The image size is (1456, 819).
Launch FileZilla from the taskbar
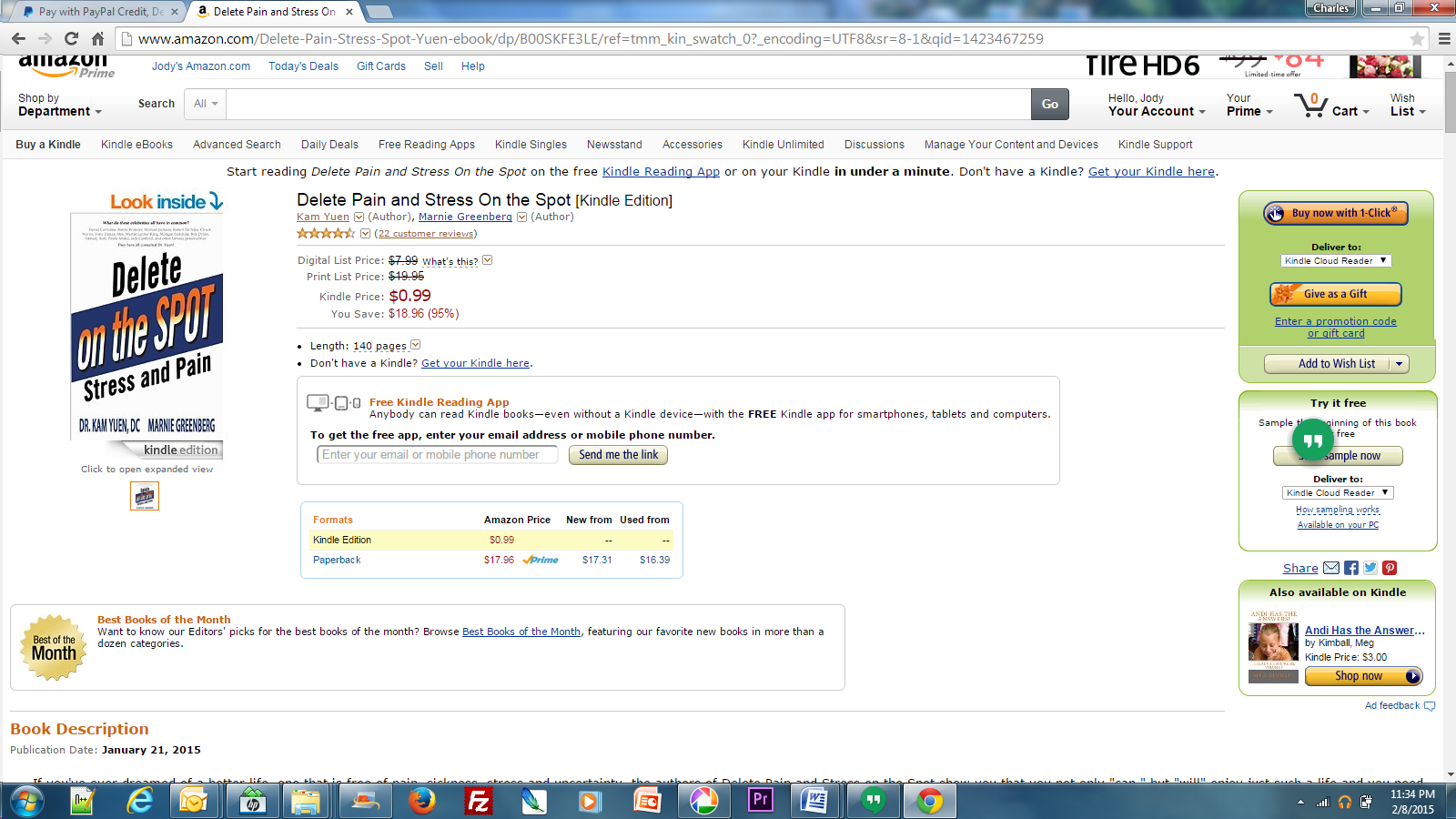click(478, 801)
